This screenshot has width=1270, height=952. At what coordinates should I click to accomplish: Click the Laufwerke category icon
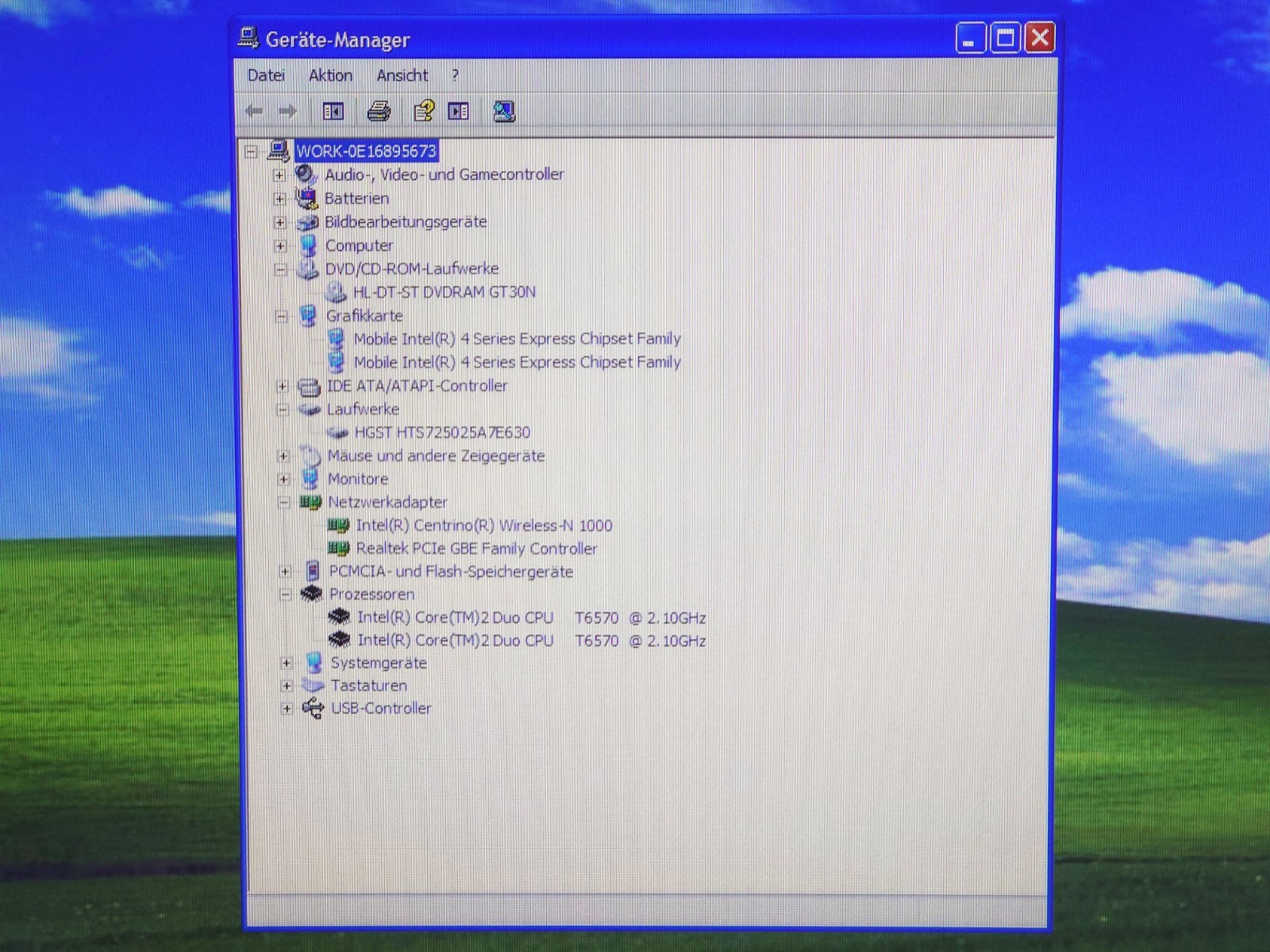(310, 409)
